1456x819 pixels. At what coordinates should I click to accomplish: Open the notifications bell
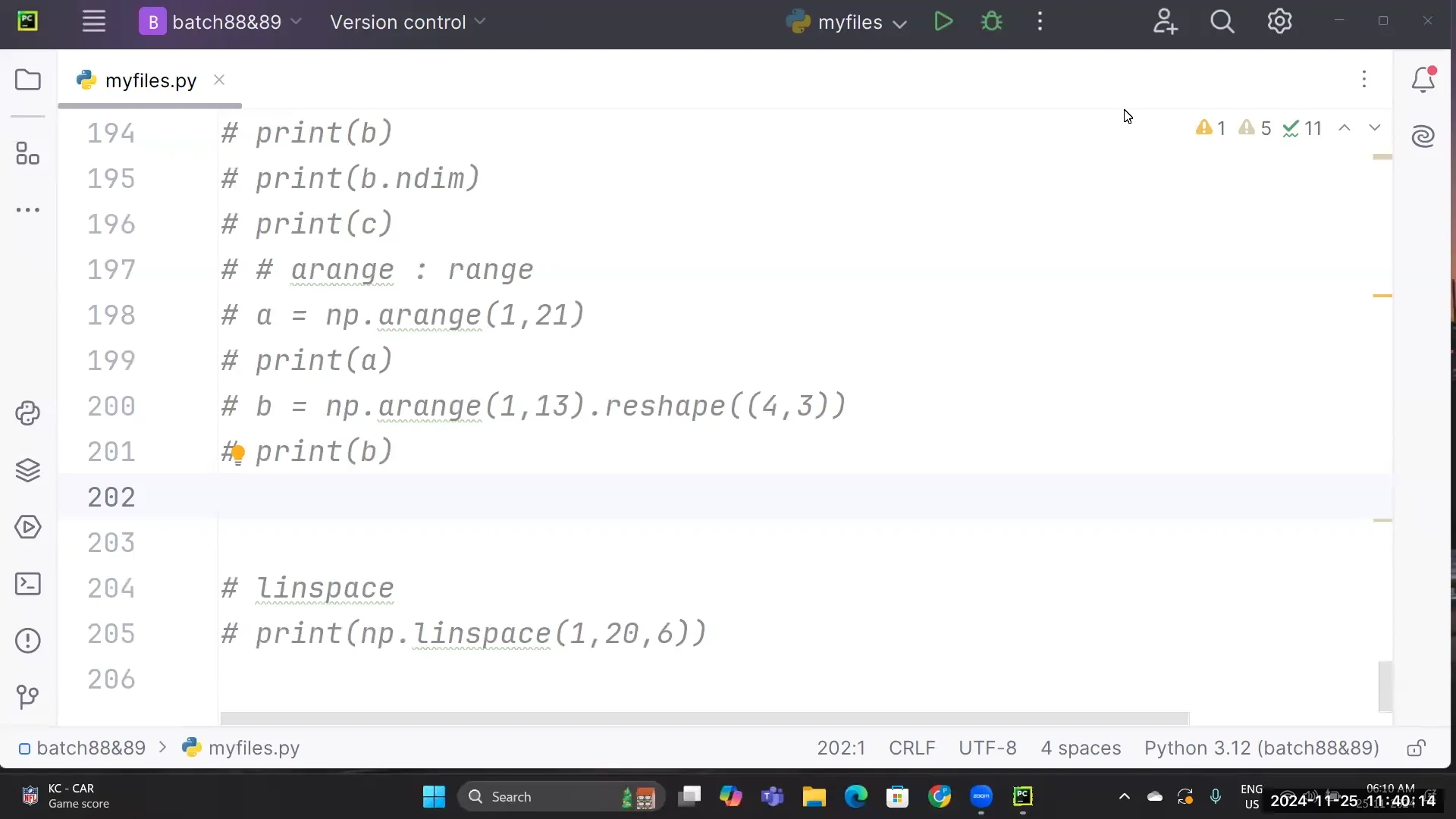(x=1424, y=80)
